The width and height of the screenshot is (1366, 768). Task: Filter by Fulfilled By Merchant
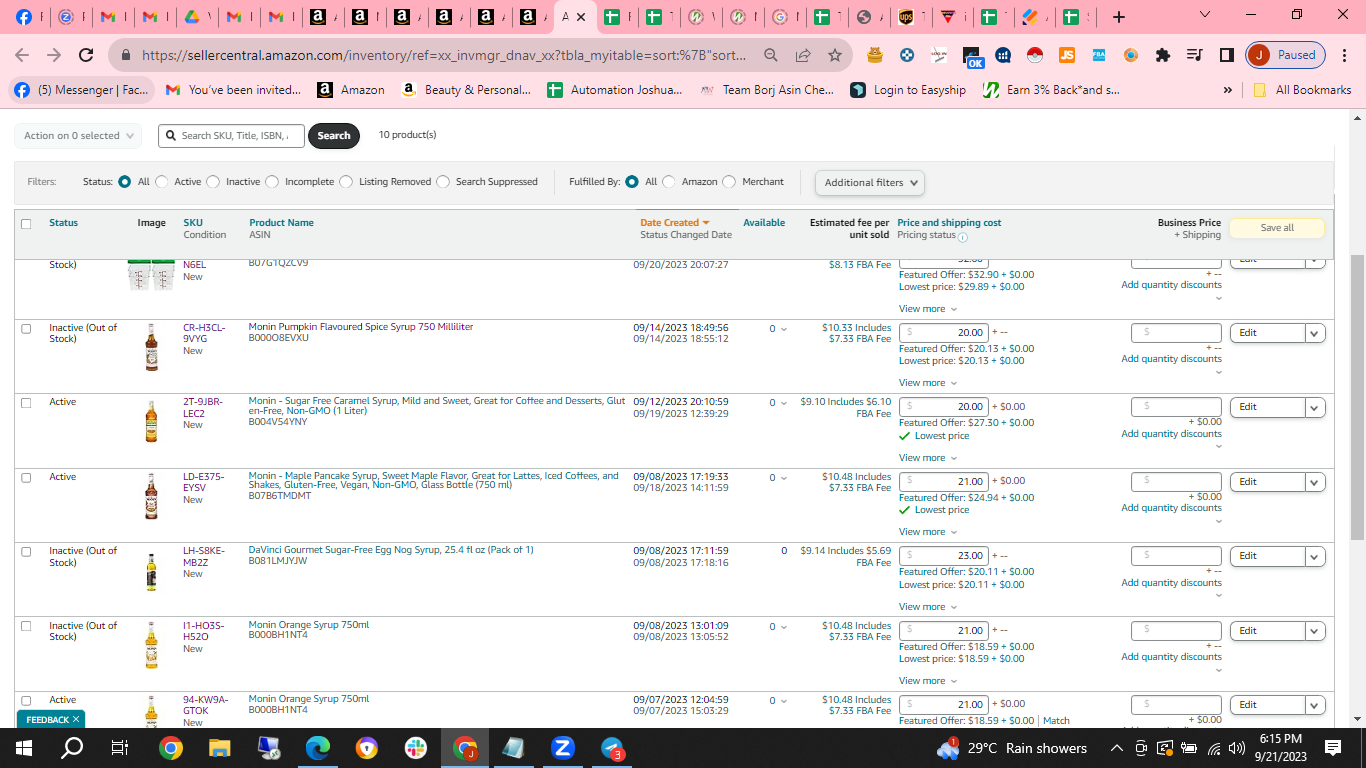(x=729, y=182)
